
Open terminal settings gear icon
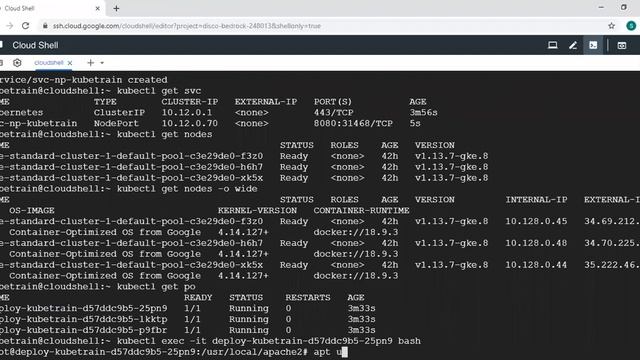coord(17,63)
